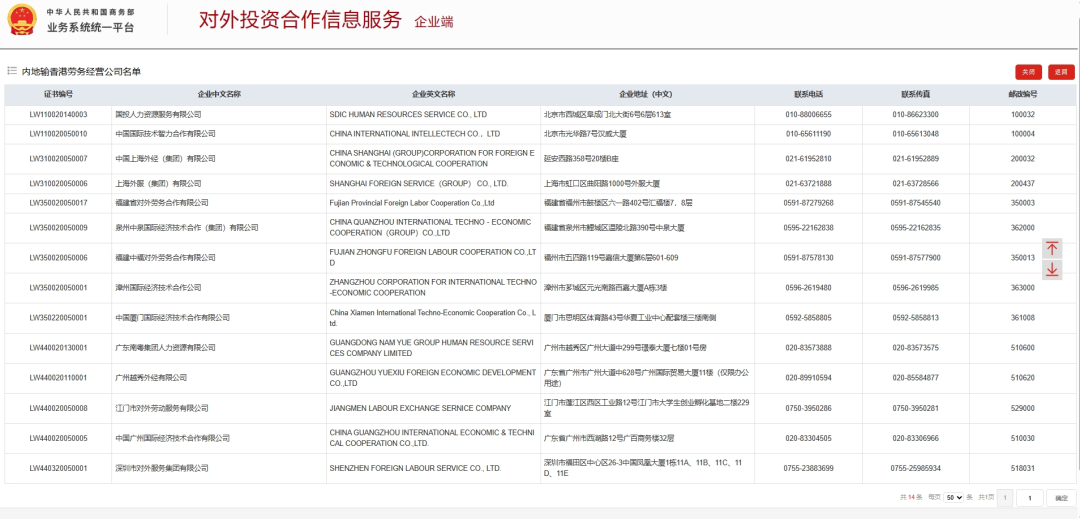The image size is (1080, 519).
Task: Select current page number 1 in pagination
Action: (x=1004, y=497)
